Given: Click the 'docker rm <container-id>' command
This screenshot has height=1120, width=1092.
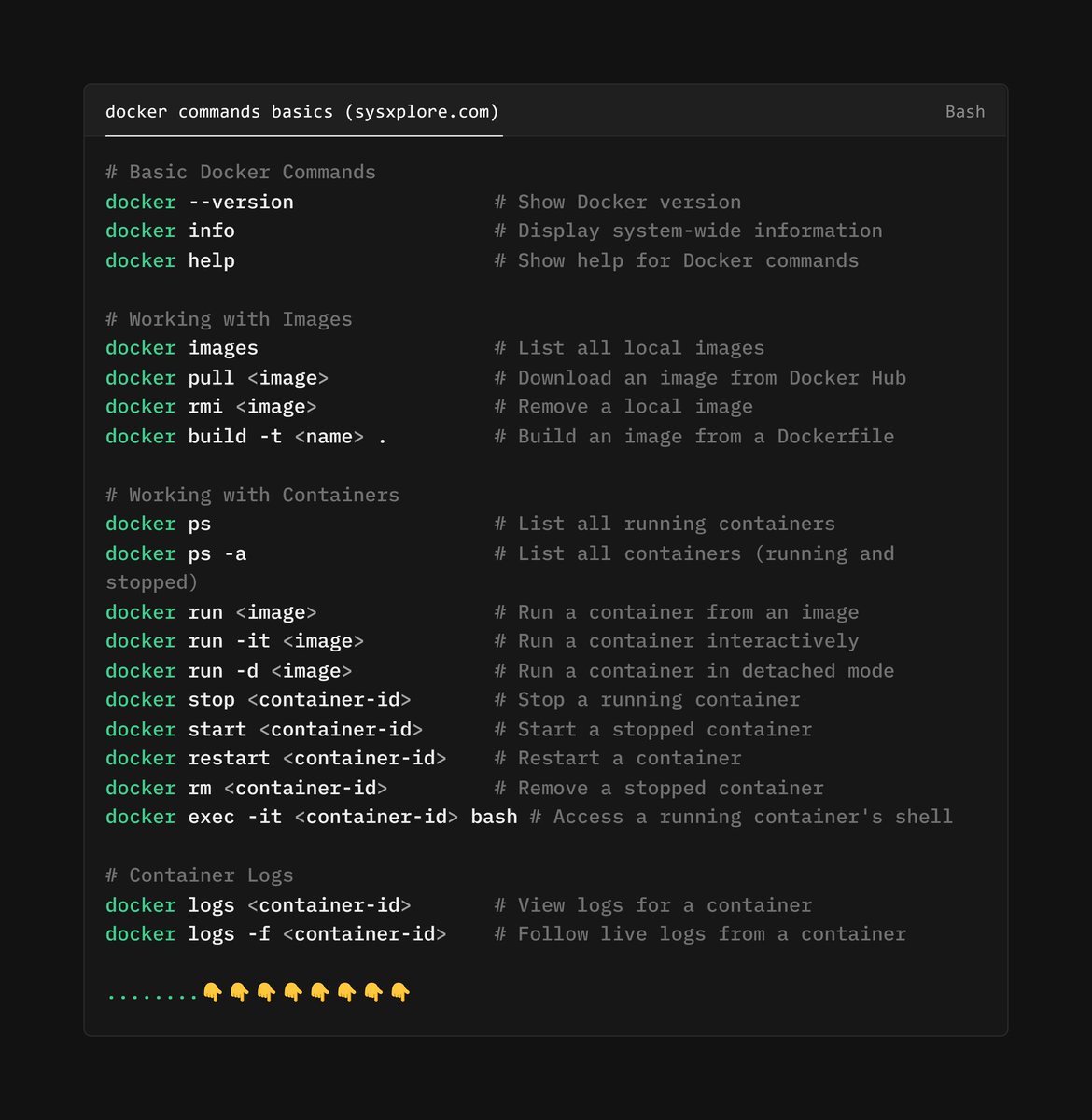Looking at the screenshot, I should pos(246,789).
